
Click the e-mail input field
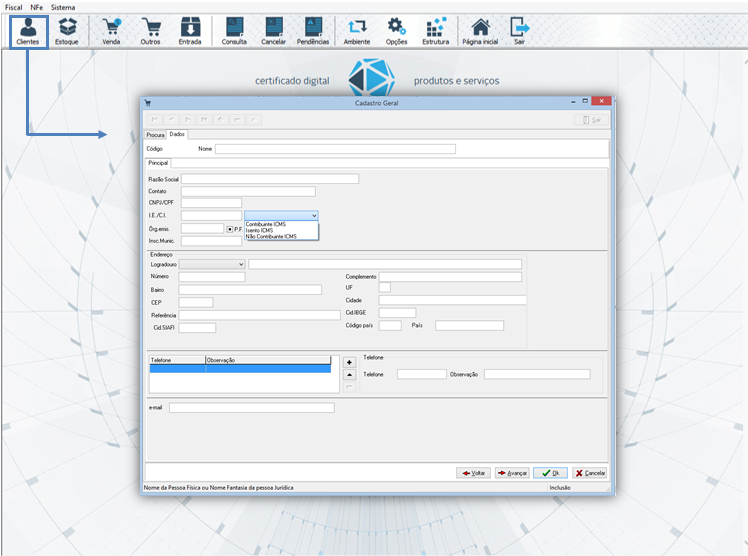pos(252,408)
